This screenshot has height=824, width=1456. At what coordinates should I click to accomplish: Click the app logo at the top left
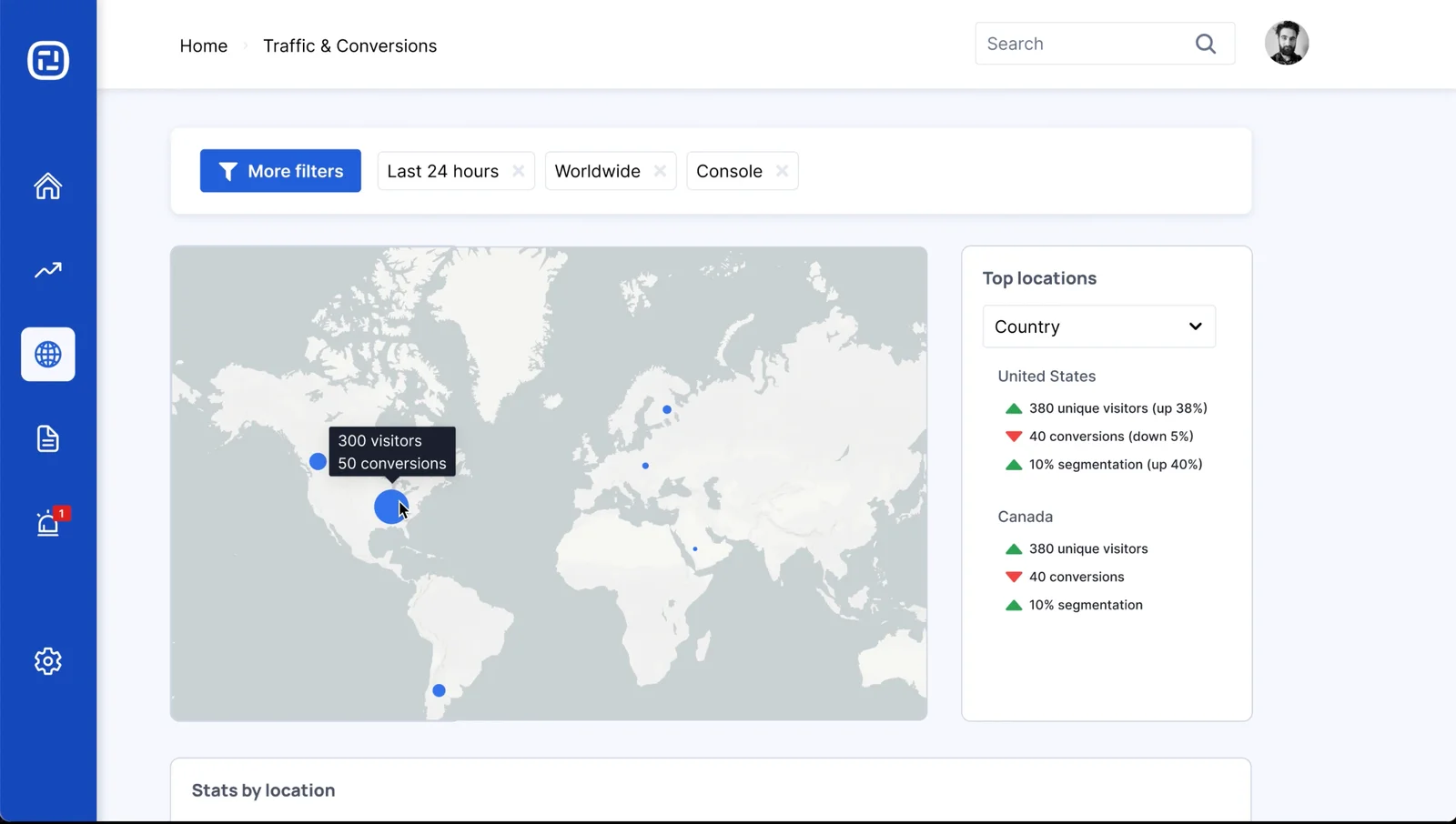48,60
